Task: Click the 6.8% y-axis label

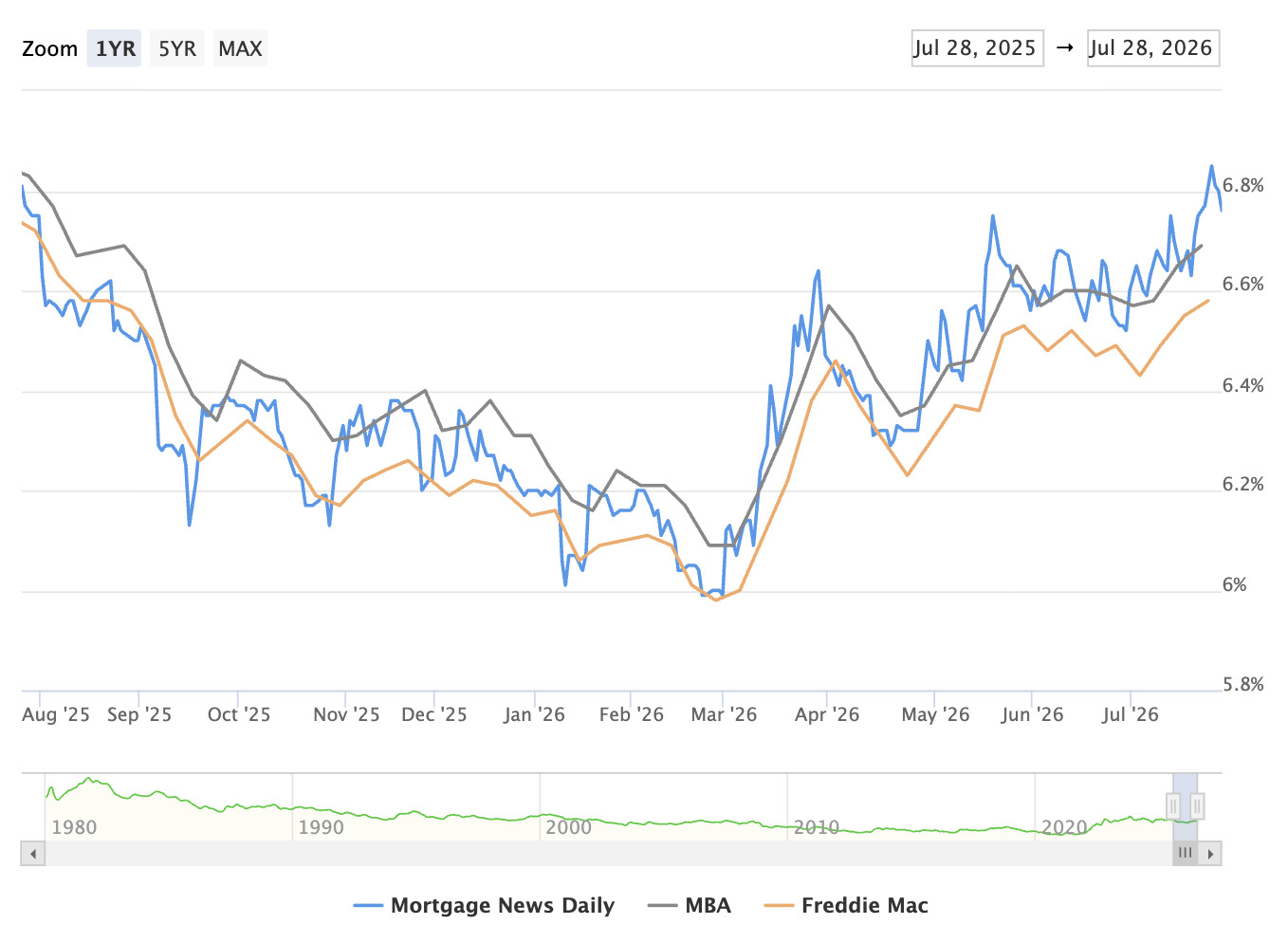Action: coord(1242,185)
